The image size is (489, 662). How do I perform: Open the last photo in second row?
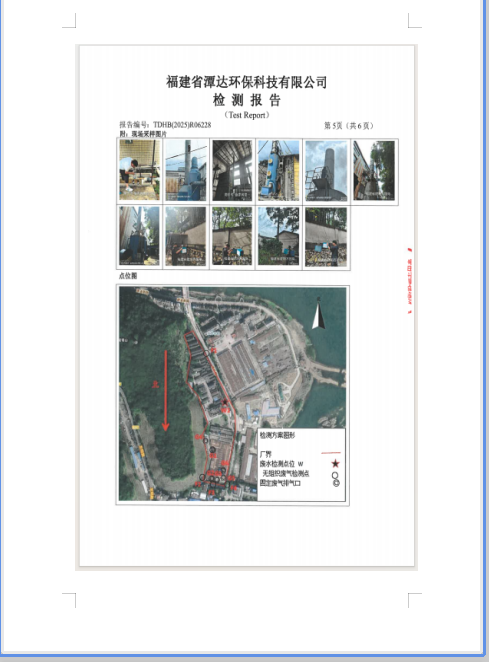[x=326, y=237]
